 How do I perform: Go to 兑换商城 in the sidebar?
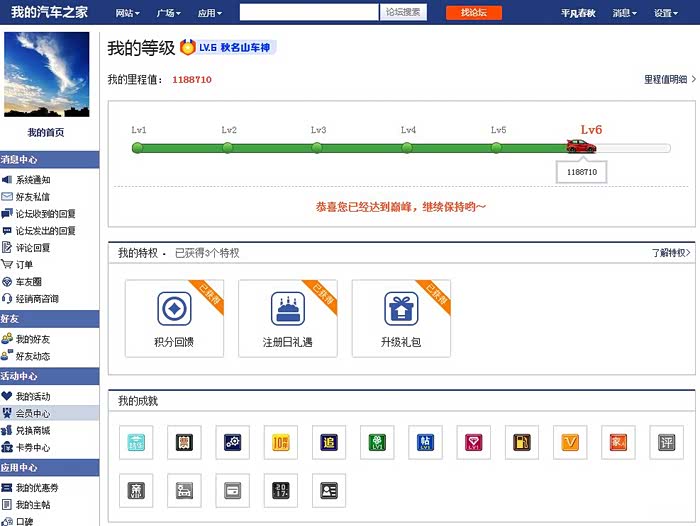click(32, 430)
